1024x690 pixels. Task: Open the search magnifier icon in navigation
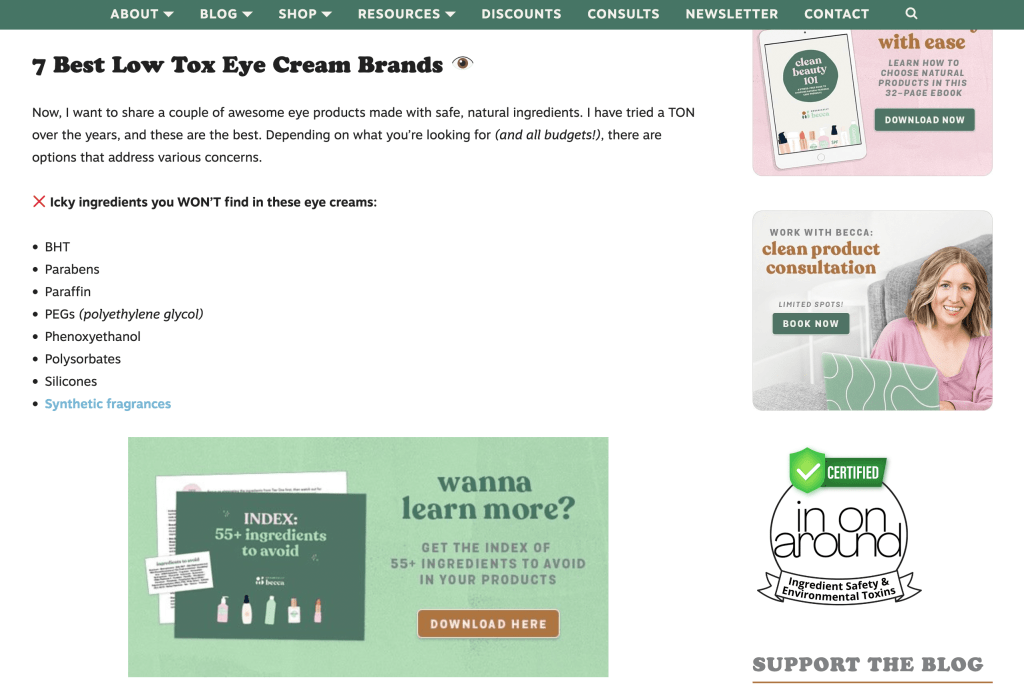click(x=911, y=13)
